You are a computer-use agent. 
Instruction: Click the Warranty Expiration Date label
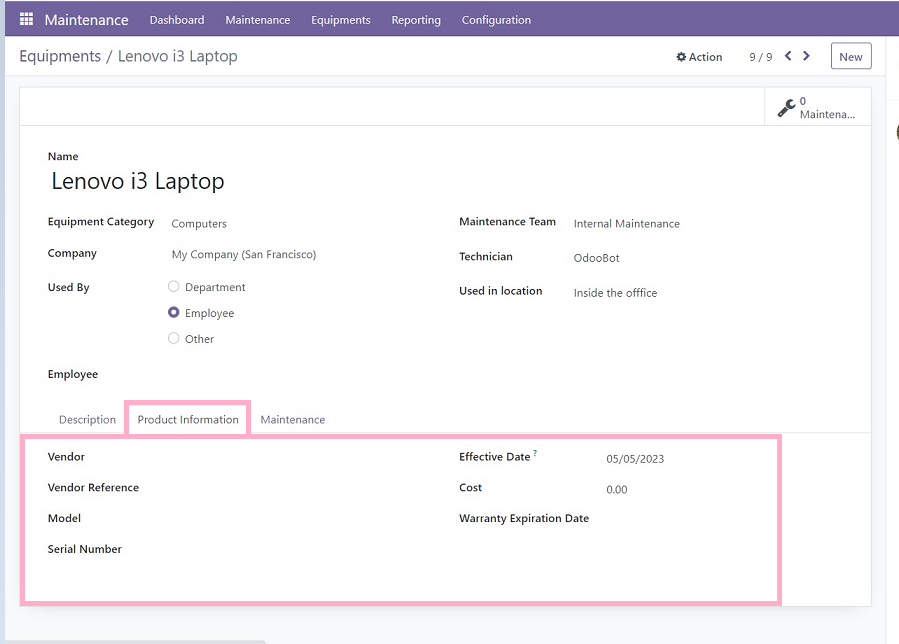pos(523,518)
